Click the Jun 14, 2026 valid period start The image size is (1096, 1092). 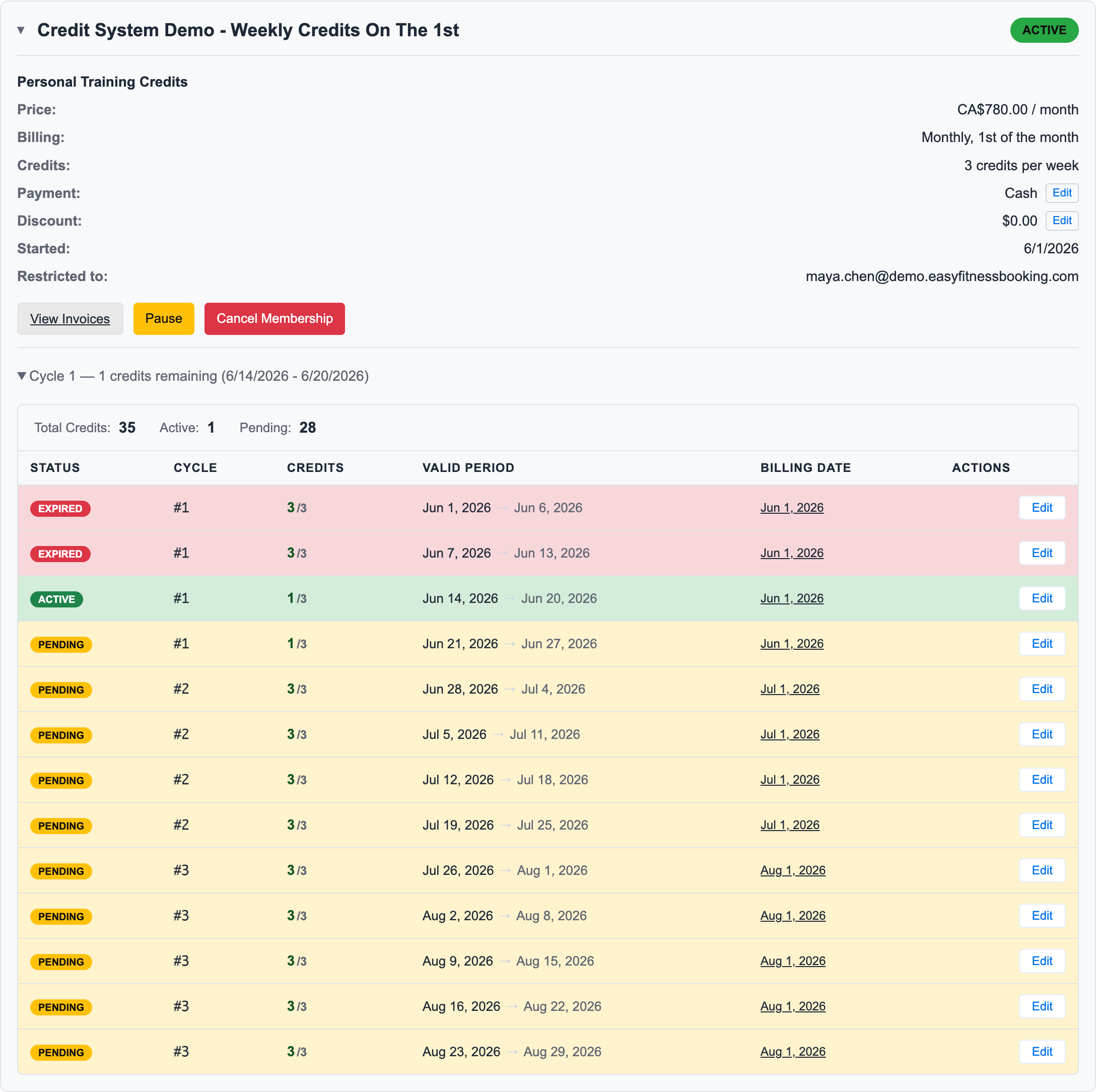pos(460,598)
